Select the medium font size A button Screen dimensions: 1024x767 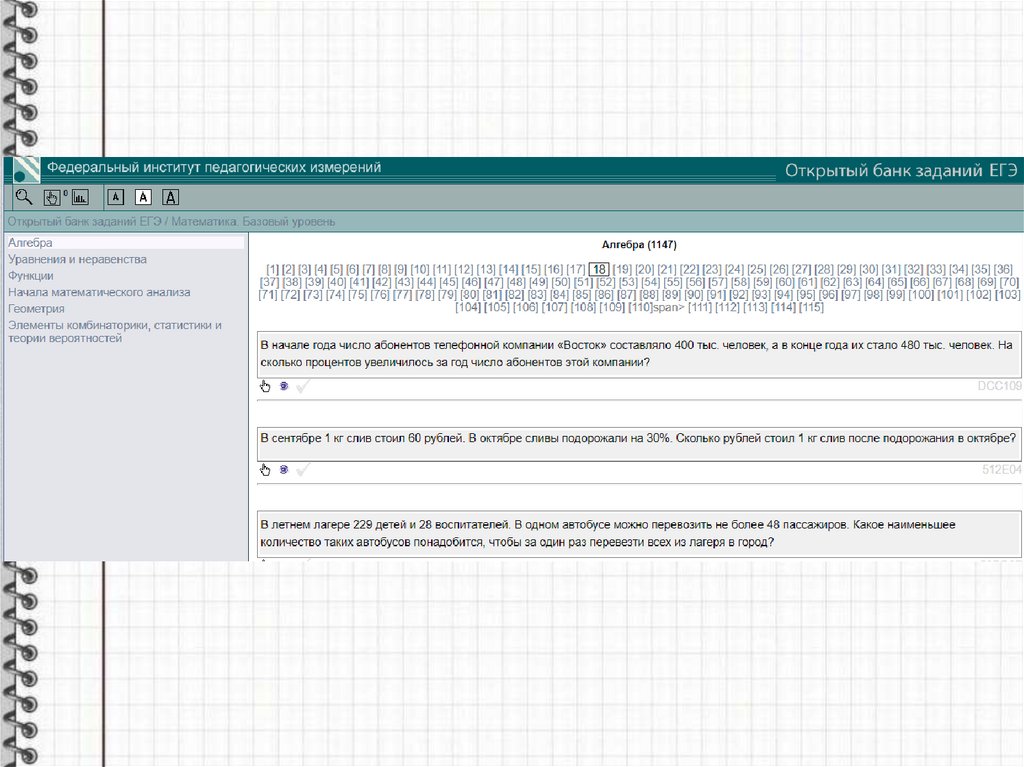point(143,197)
